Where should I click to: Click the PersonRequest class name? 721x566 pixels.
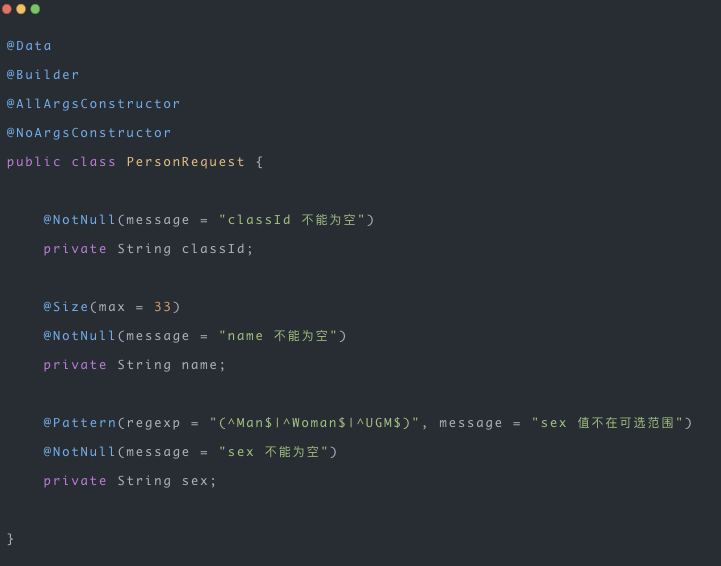point(185,162)
